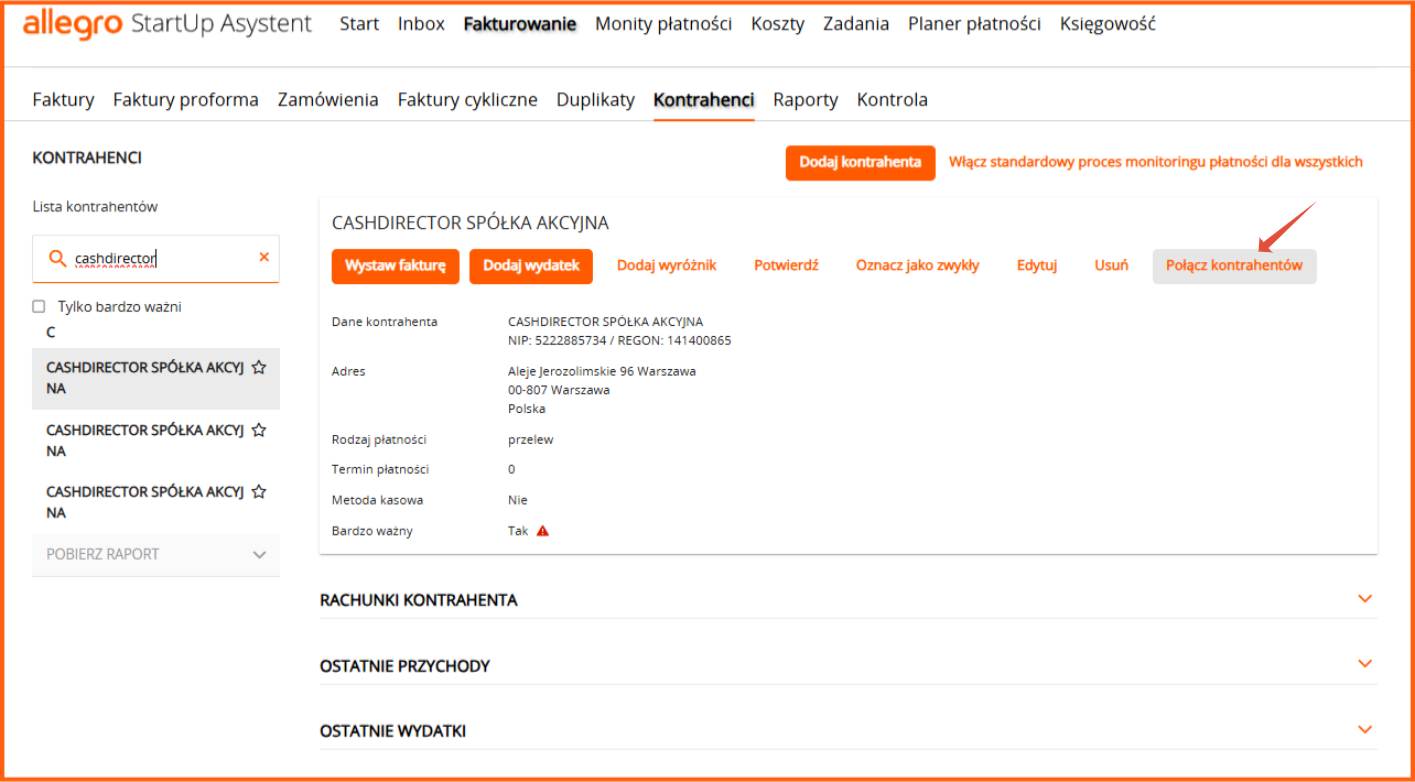
Task: Open the Księgowość menu item
Action: click(x=1108, y=24)
